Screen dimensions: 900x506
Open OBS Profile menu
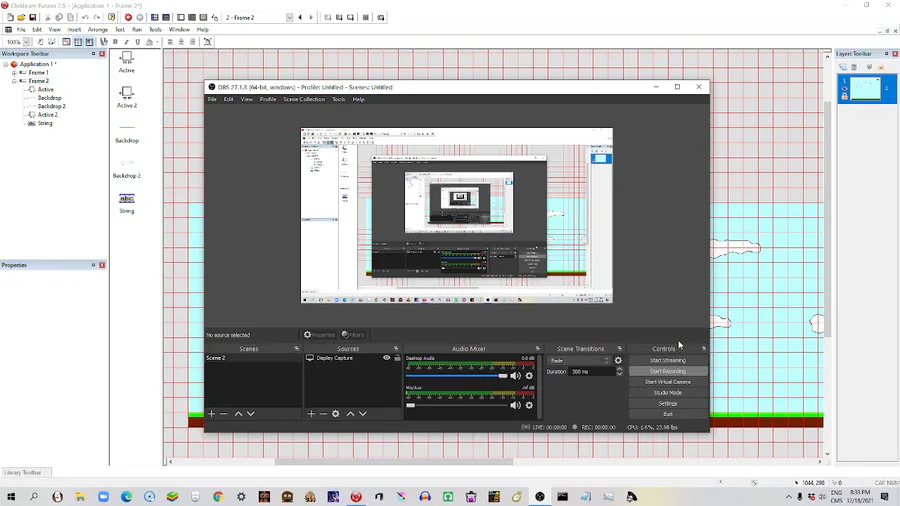267,99
